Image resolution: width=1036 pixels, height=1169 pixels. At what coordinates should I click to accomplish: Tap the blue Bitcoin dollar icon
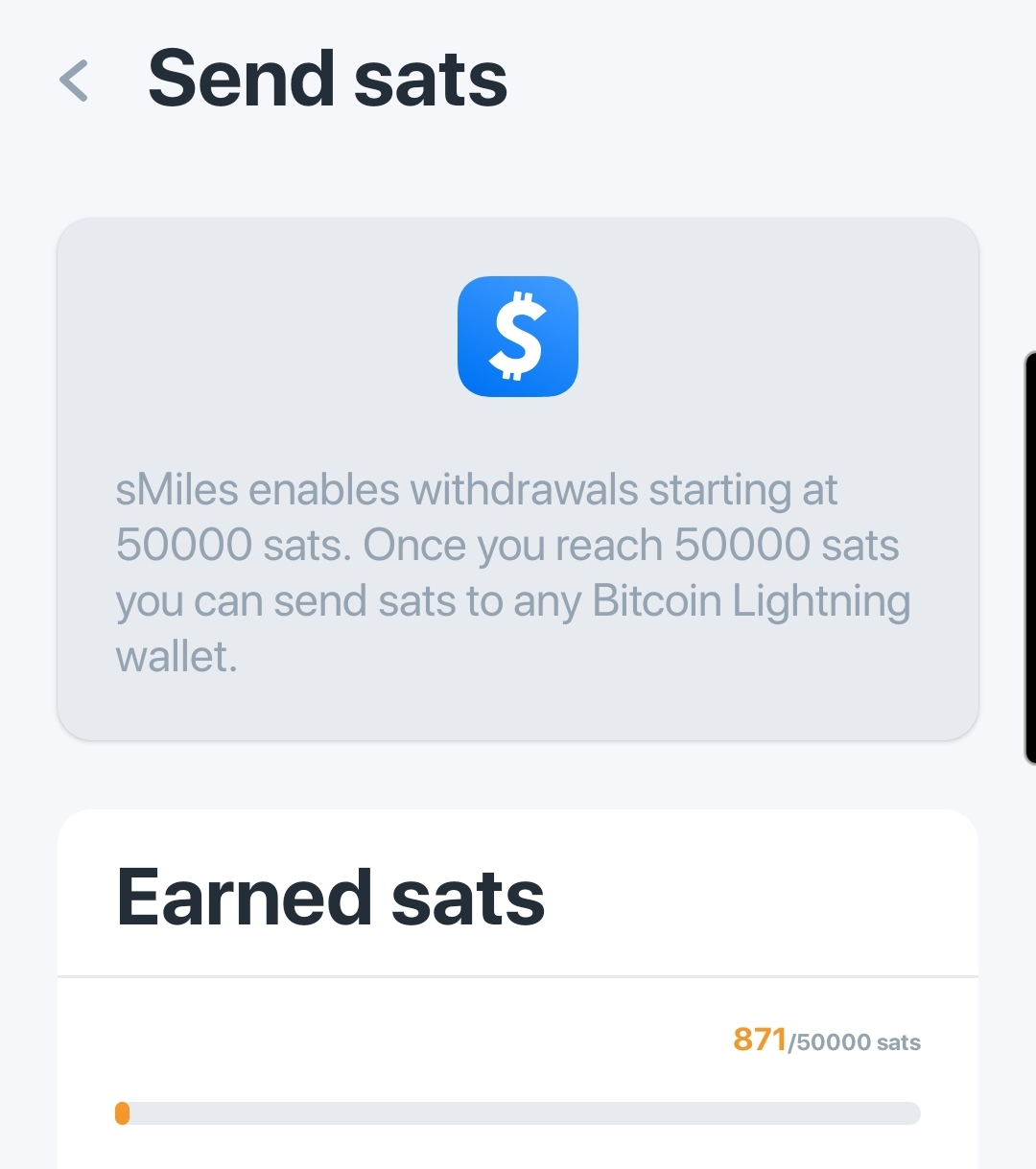(x=518, y=337)
